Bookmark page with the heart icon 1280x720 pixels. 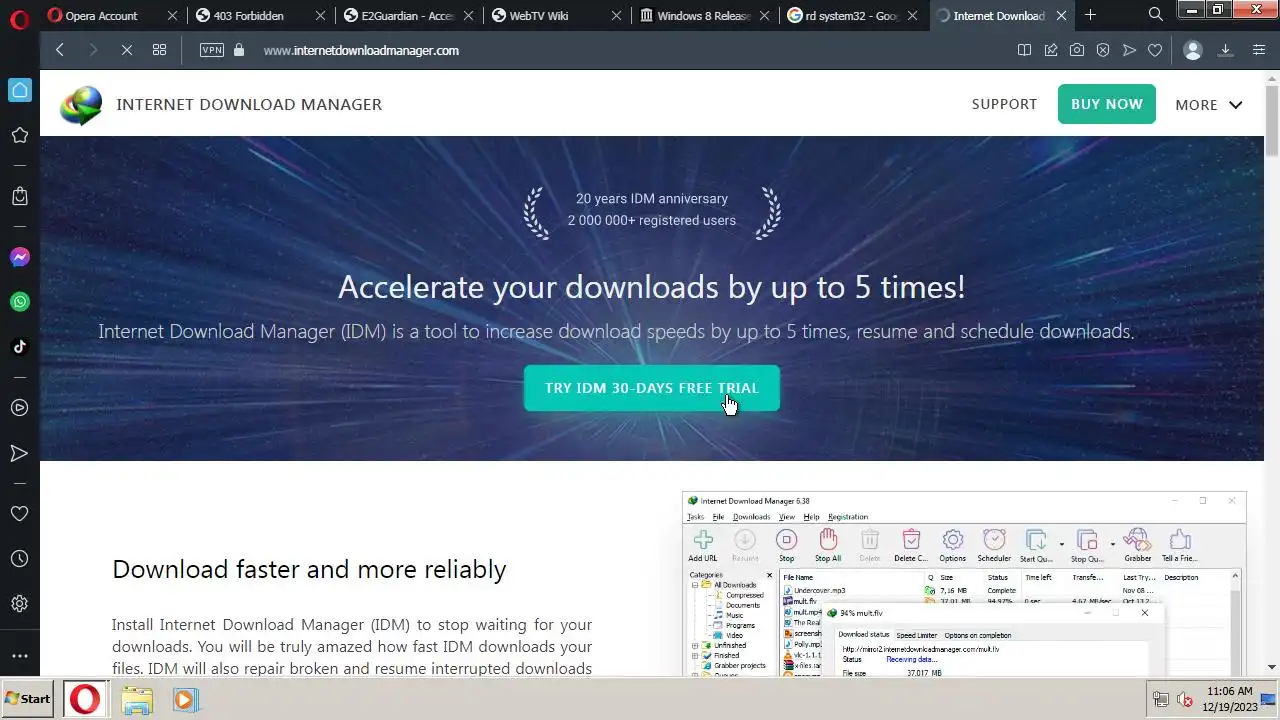1154,50
